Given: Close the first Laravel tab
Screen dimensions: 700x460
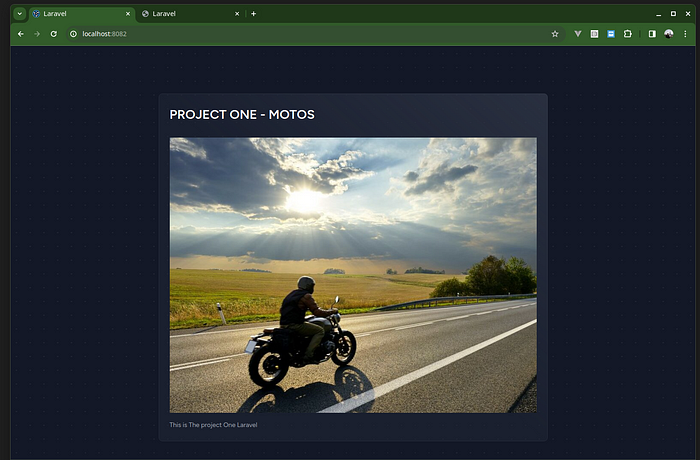Looking at the screenshot, I should (128, 14).
